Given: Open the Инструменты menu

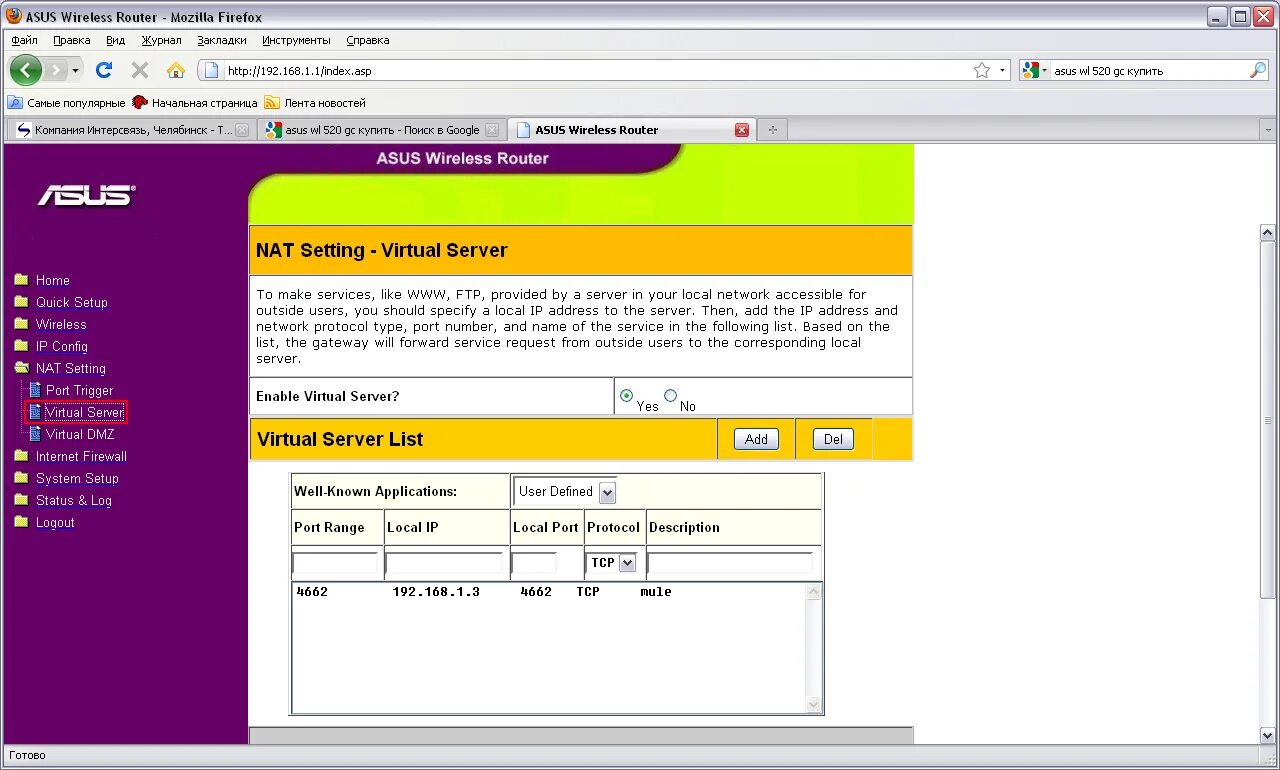Looking at the screenshot, I should tap(296, 40).
